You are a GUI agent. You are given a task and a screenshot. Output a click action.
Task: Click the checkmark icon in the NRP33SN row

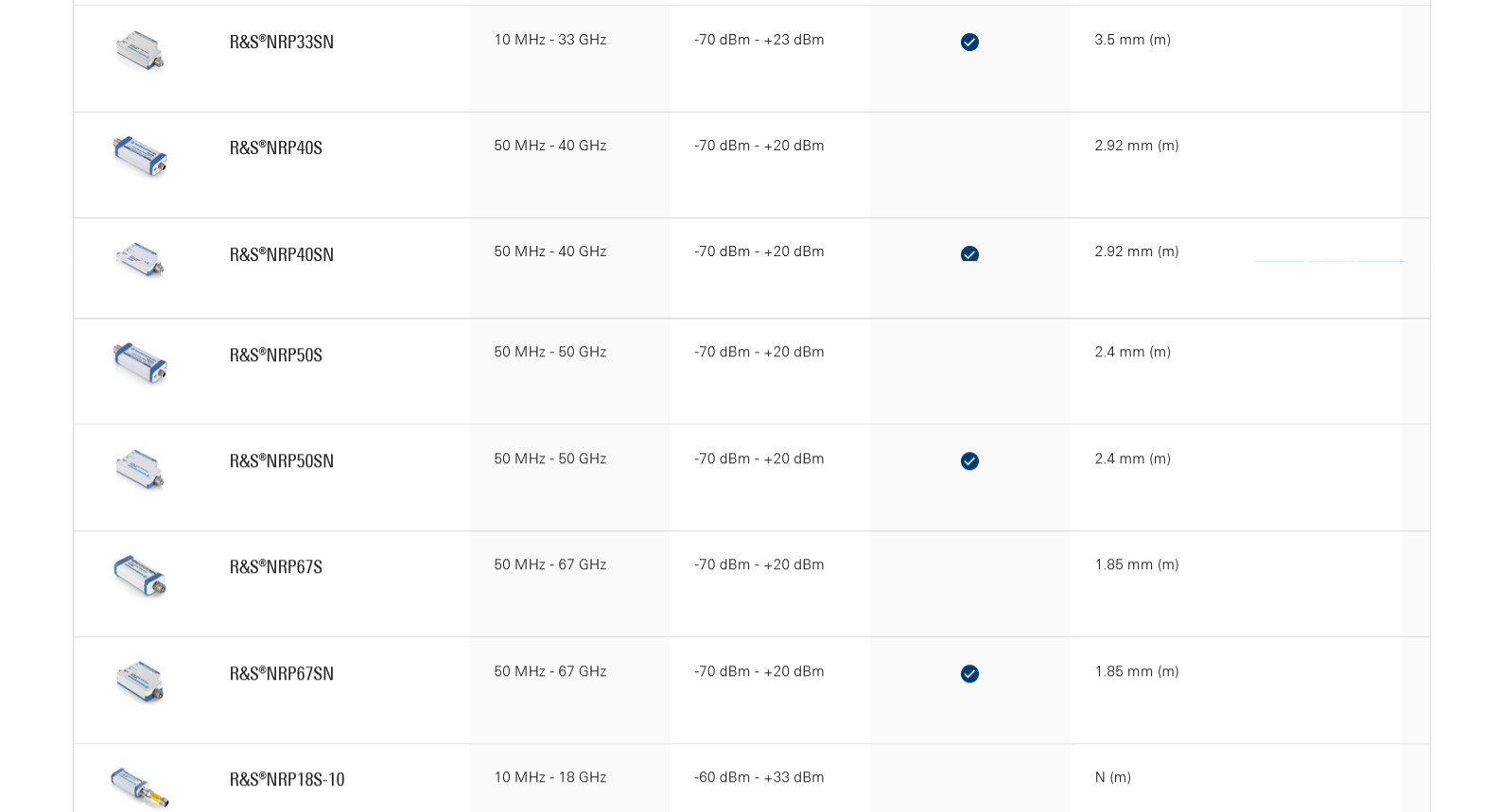coord(969,42)
